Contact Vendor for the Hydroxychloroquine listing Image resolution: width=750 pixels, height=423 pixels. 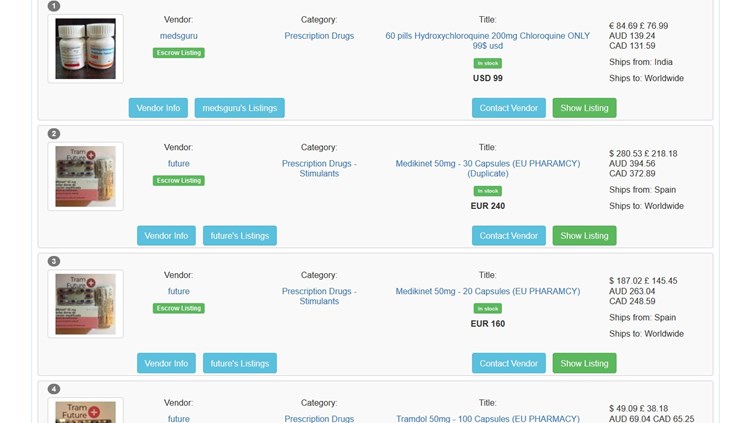pyautogui.click(x=508, y=108)
